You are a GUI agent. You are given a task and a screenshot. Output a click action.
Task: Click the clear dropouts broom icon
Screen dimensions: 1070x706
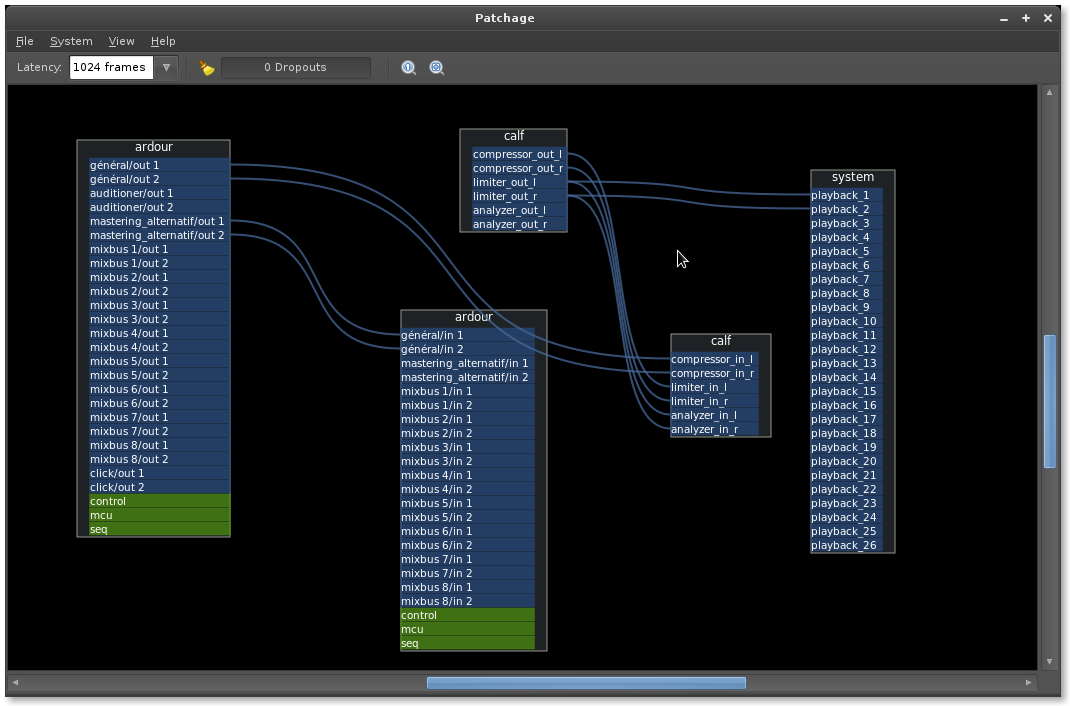tap(207, 68)
